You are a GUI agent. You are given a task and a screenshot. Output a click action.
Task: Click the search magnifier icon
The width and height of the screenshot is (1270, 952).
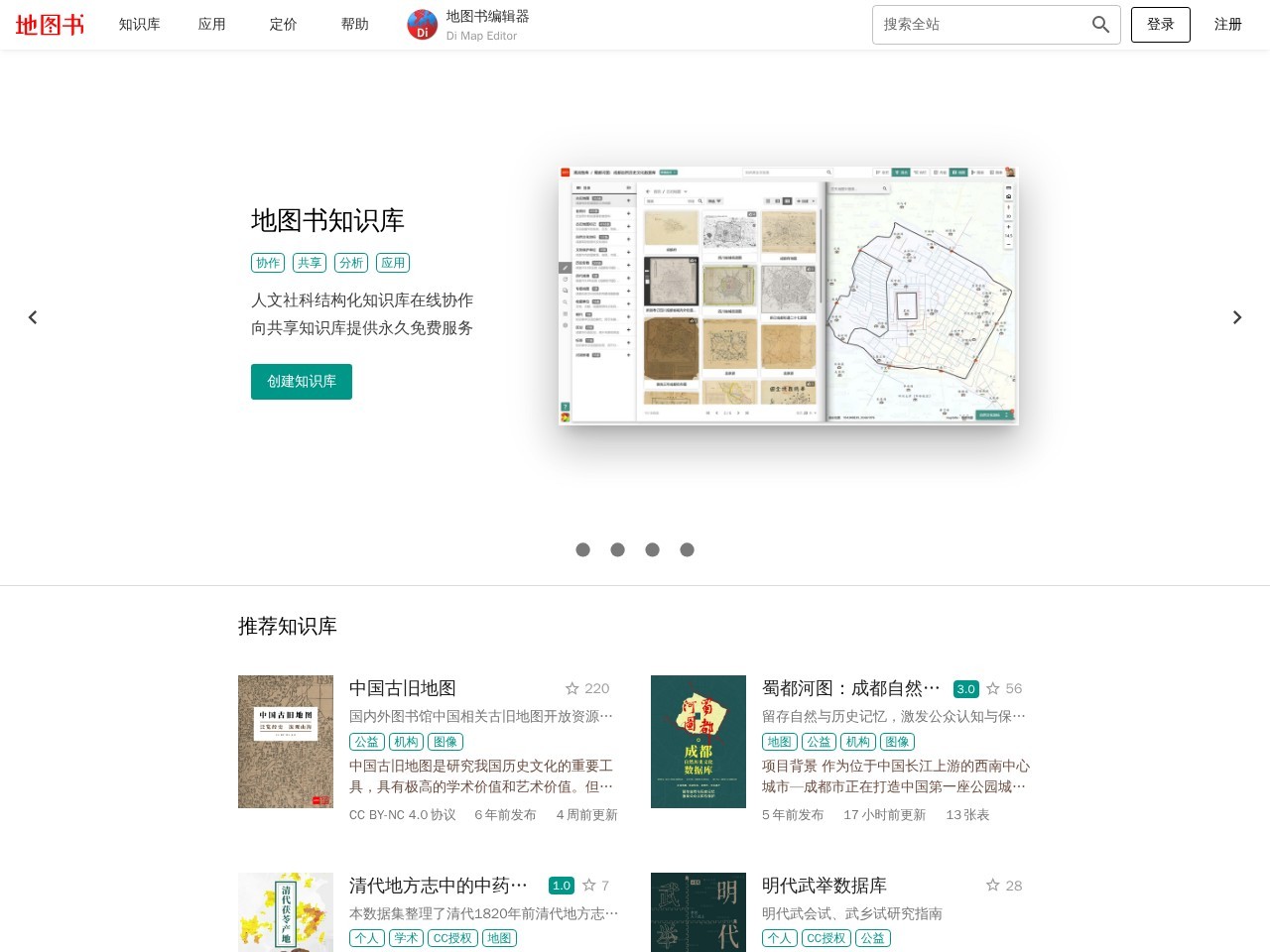click(1100, 25)
